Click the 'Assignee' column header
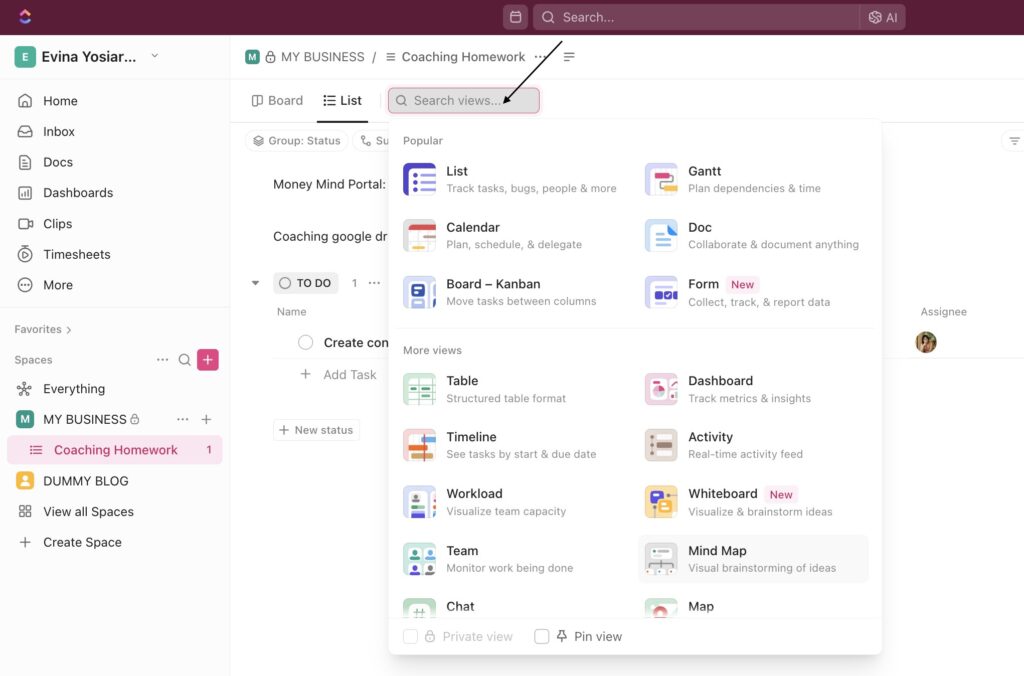The width and height of the screenshot is (1024, 676). (x=944, y=312)
